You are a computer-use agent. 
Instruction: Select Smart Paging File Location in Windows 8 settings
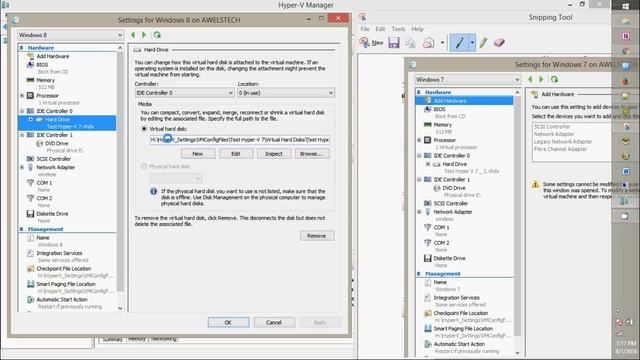tap(66, 284)
